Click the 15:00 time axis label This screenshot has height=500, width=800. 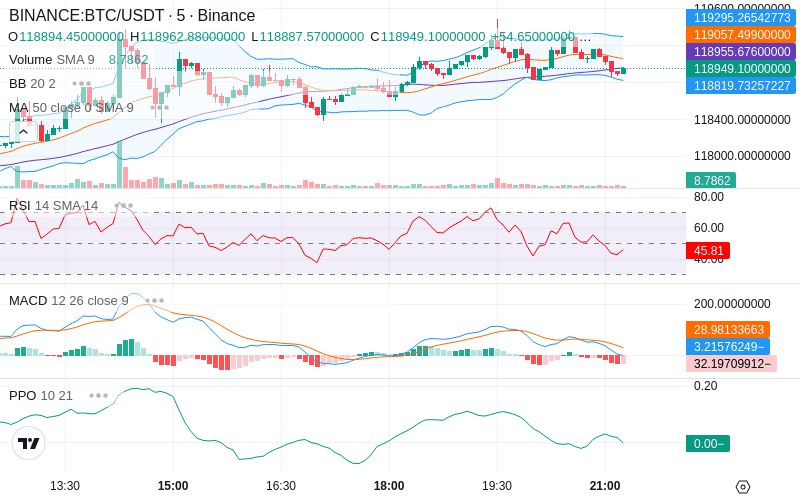point(173,486)
